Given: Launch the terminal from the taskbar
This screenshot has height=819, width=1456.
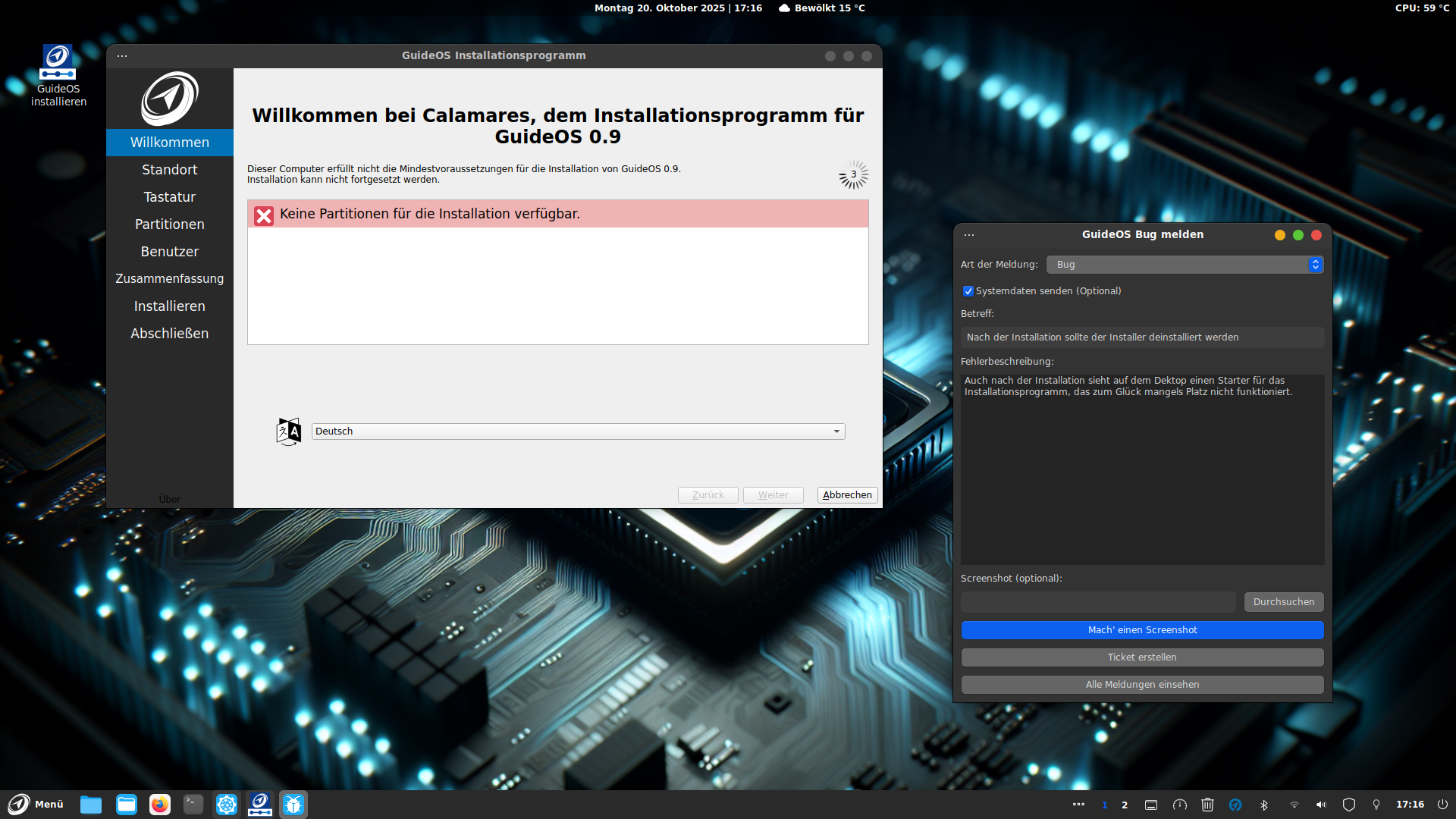Looking at the screenshot, I should point(193,805).
